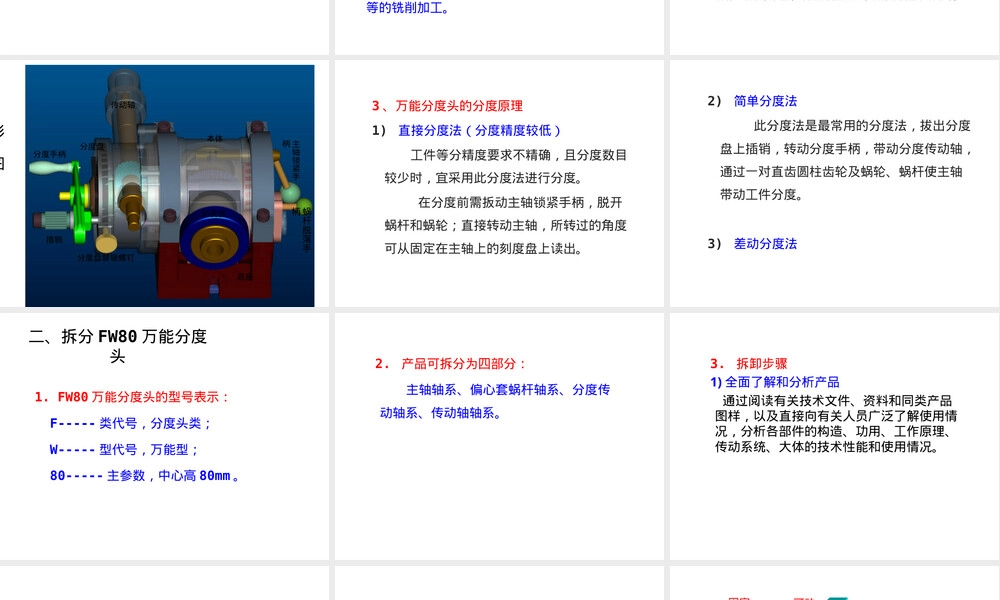Screen dimensions: 1000x600
Task: Open the slide with 简单分度法
Action: [835, 184]
